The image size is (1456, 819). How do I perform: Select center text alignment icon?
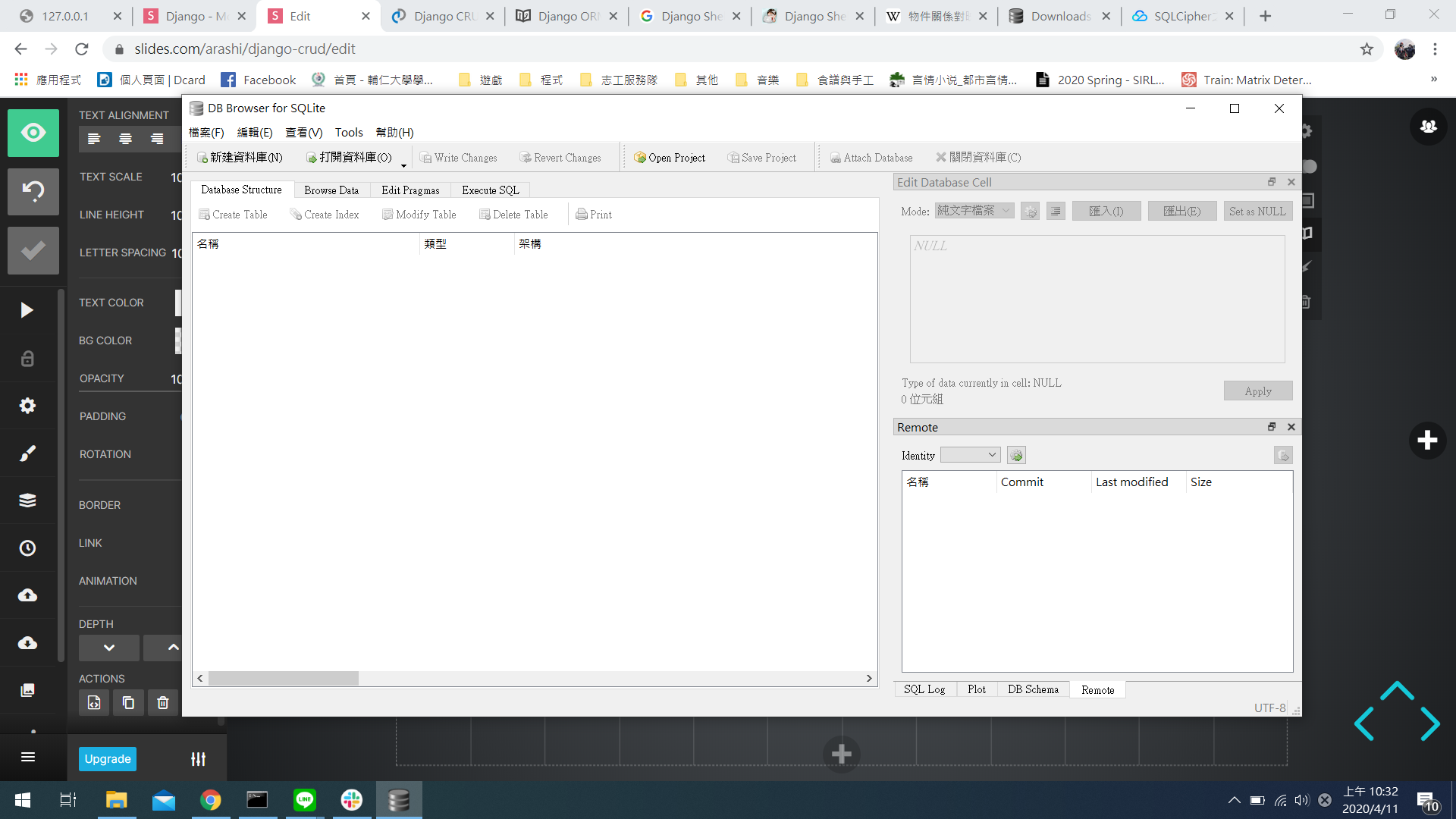[125, 139]
